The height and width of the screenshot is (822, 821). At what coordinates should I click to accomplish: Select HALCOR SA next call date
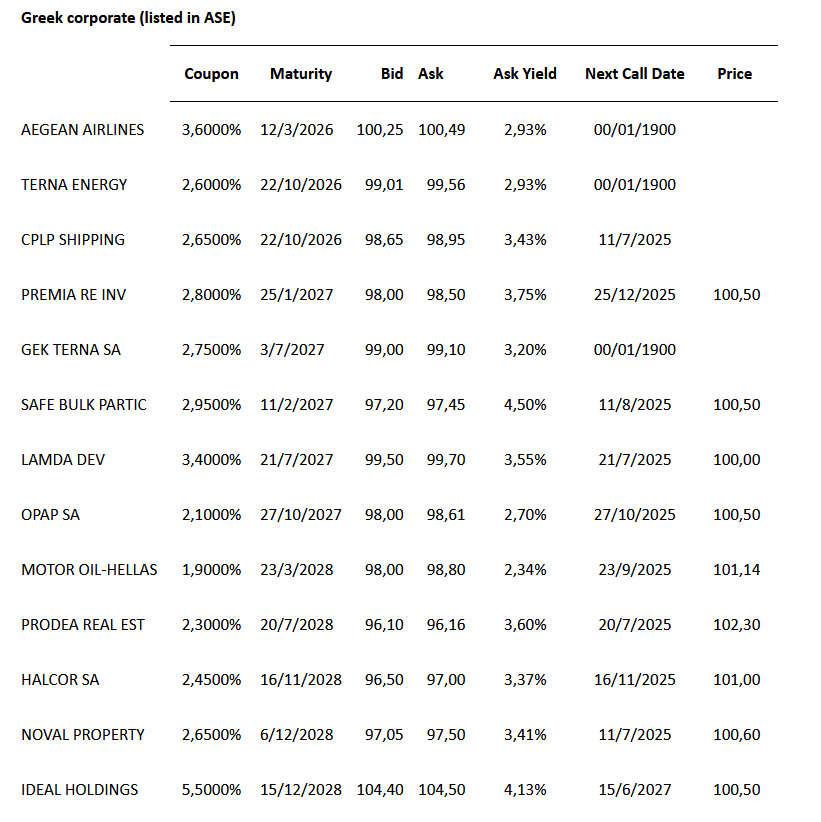[x=634, y=680]
